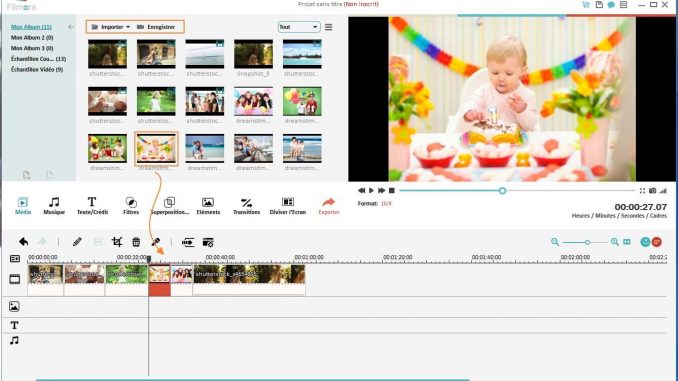This screenshot has width=678, height=381.
Task: Select the crop tool
Action: pyautogui.click(x=117, y=242)
